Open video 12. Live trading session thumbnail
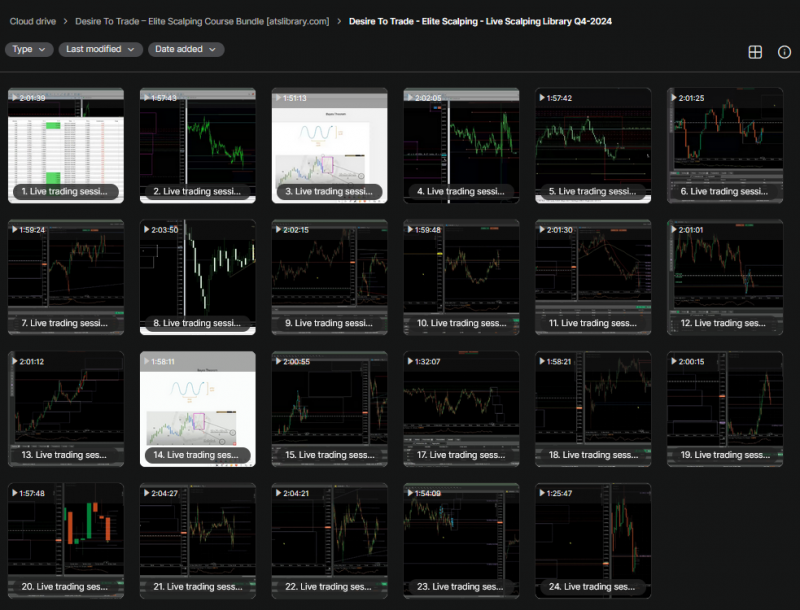Viewport: 800px width, 610px height. 725,277
